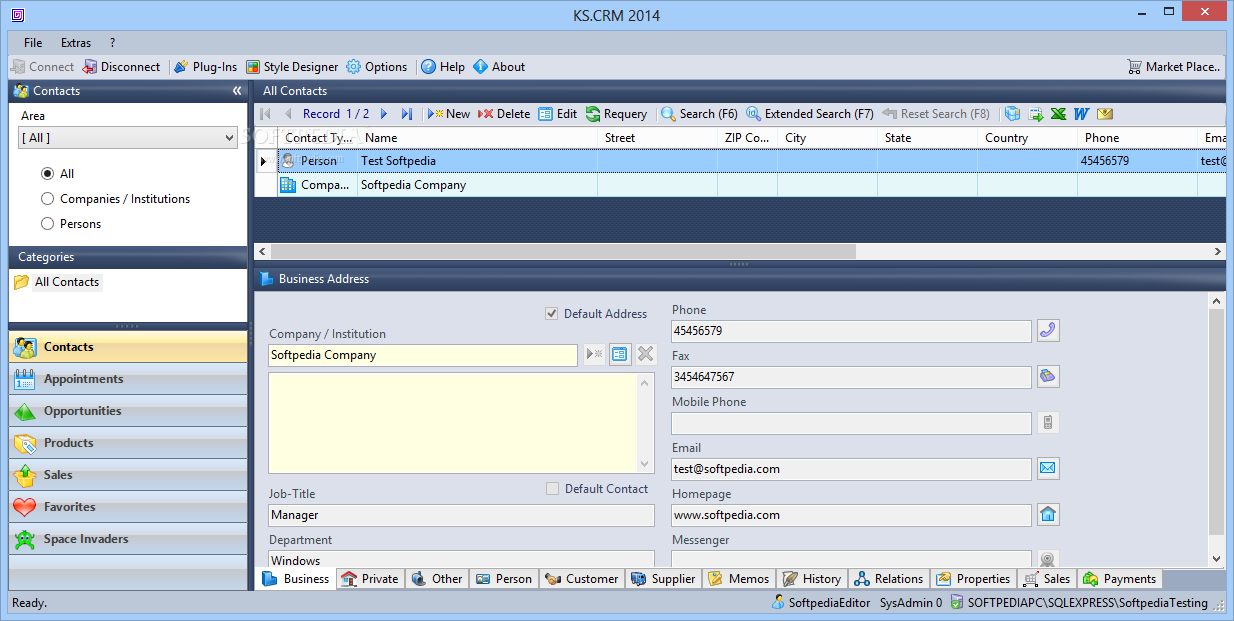The height and width of the screenshot is (621, 1234).
Task: Click the export green arrow toolbar icon
Action: (x=1036, y=114)
